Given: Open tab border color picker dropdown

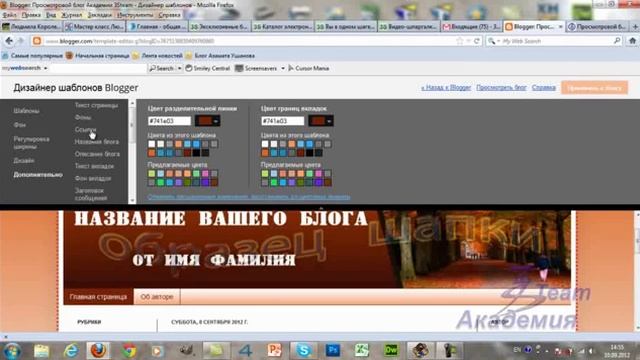Looking at the screenshot, I should 321,121.
